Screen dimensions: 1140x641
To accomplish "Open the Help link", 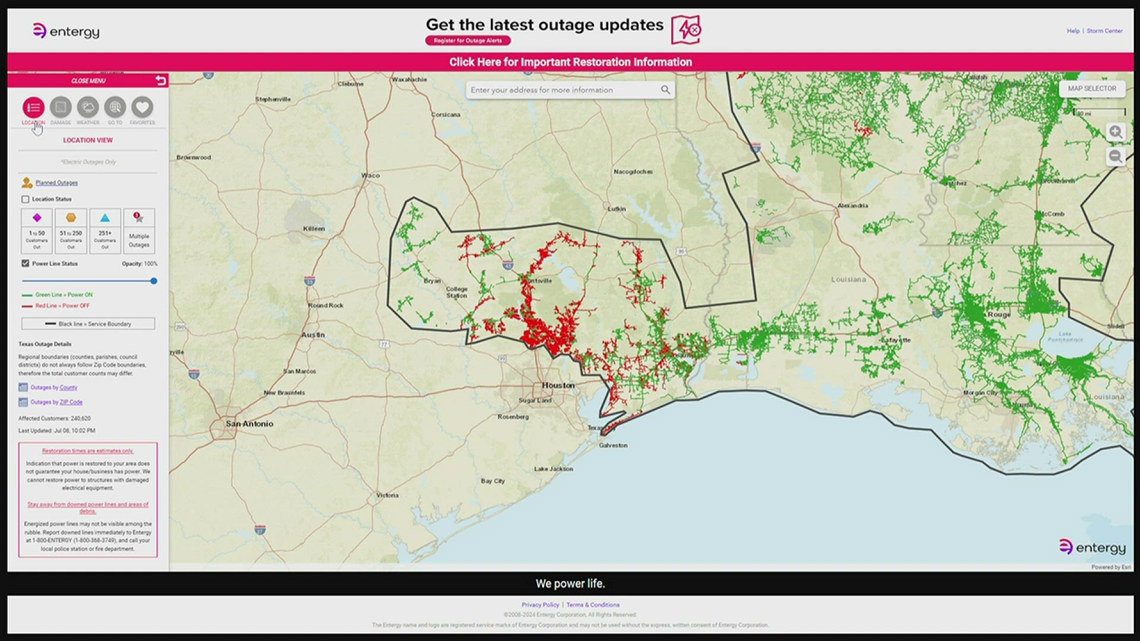I will point(1072,31).
